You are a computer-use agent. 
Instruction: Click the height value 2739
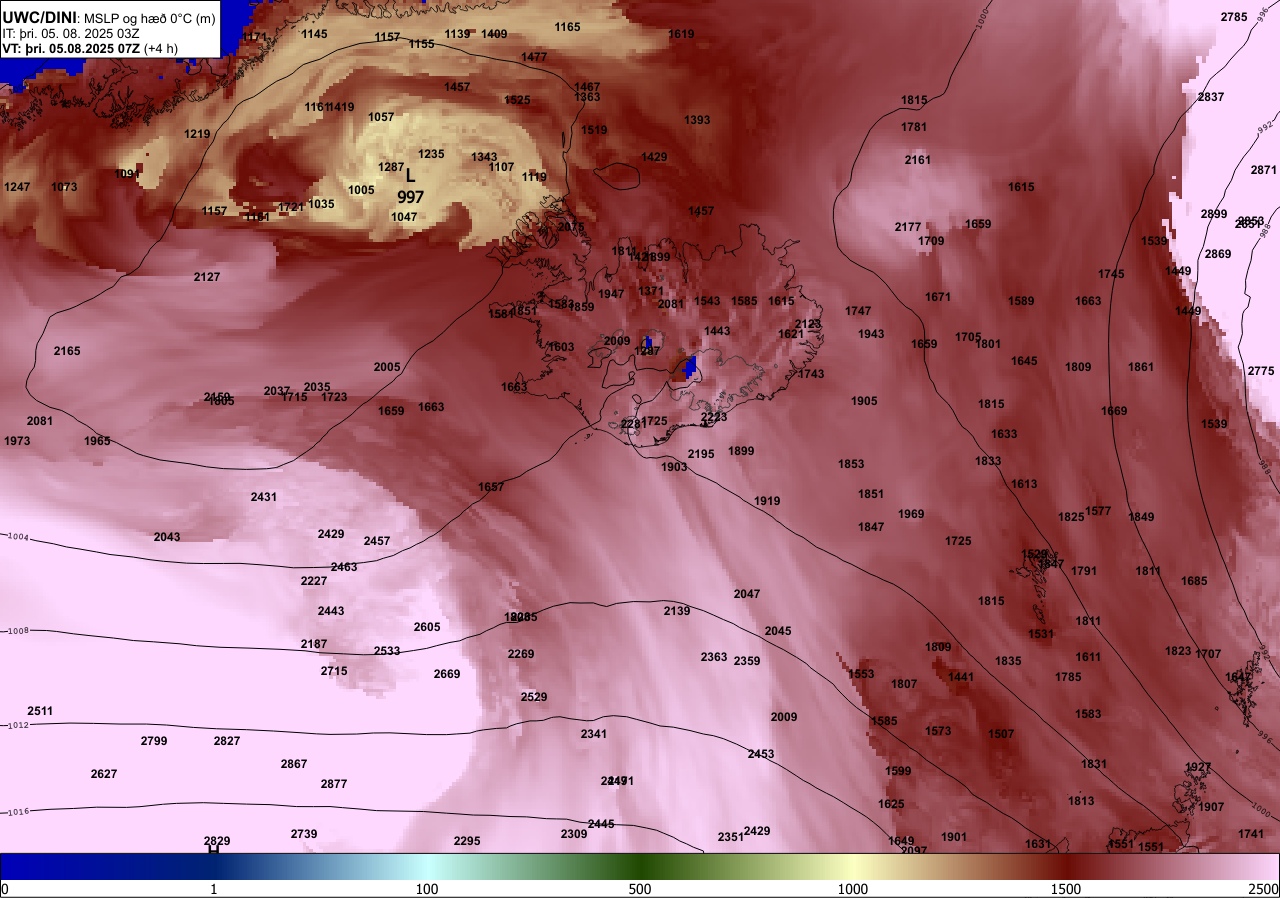pyautogui.click(x=304, y=834)
